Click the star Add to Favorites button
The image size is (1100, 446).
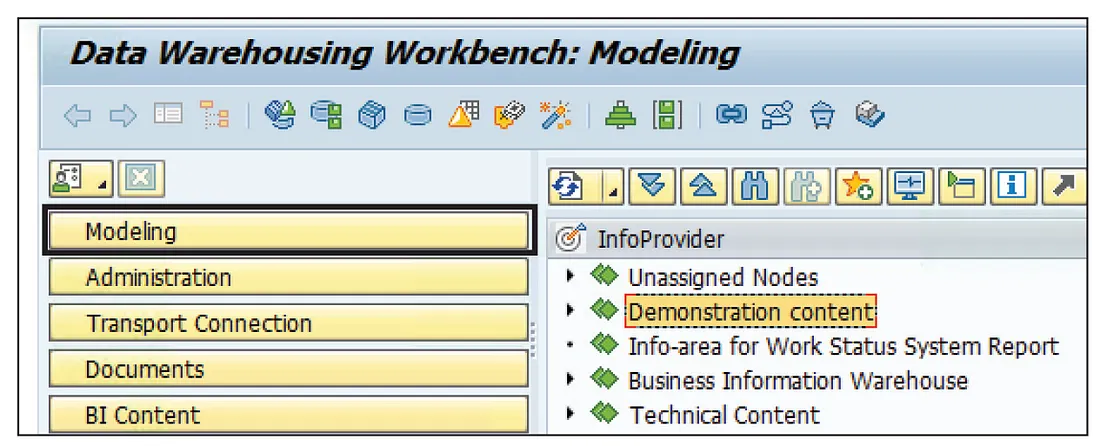point(857,187)
